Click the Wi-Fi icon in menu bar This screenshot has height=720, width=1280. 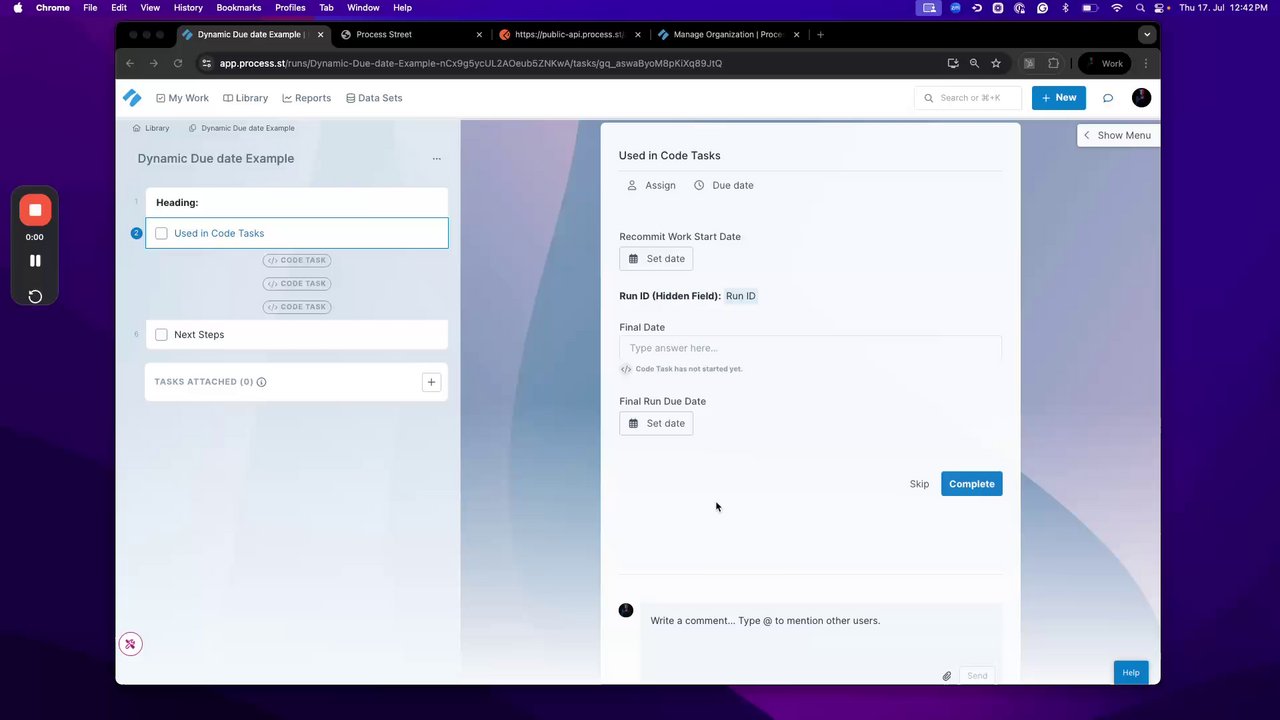(x=1117, y=8)
